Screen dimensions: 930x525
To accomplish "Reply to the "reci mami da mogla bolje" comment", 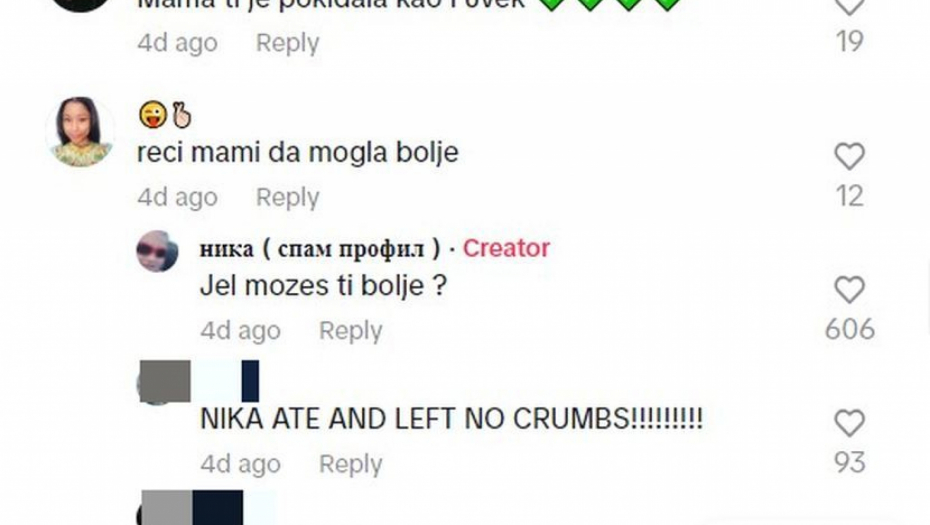I will coord(287,197).
